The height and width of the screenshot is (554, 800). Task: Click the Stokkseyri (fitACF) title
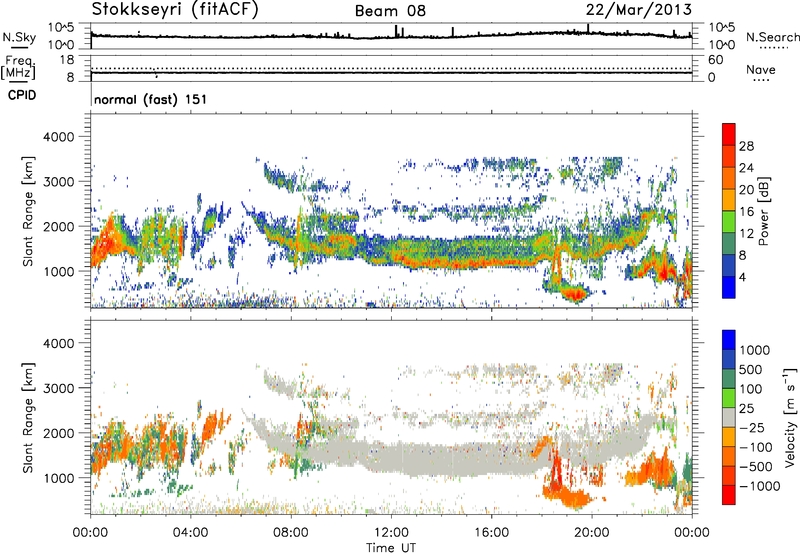(x=175, y=10)
